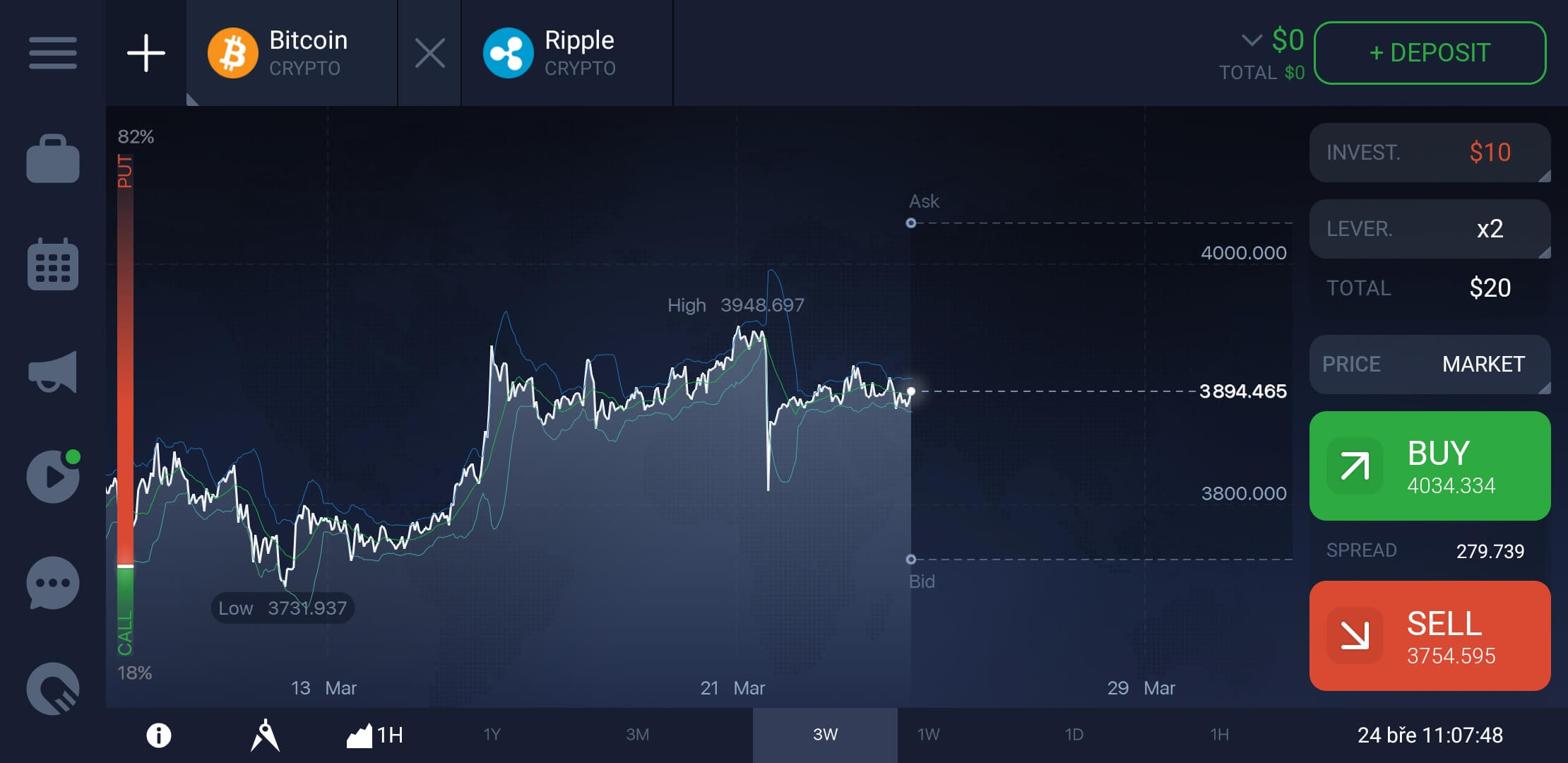Open the video tutorials play icon
The width and height of the screenshot is (1568, 763).
tap(53, 477)
